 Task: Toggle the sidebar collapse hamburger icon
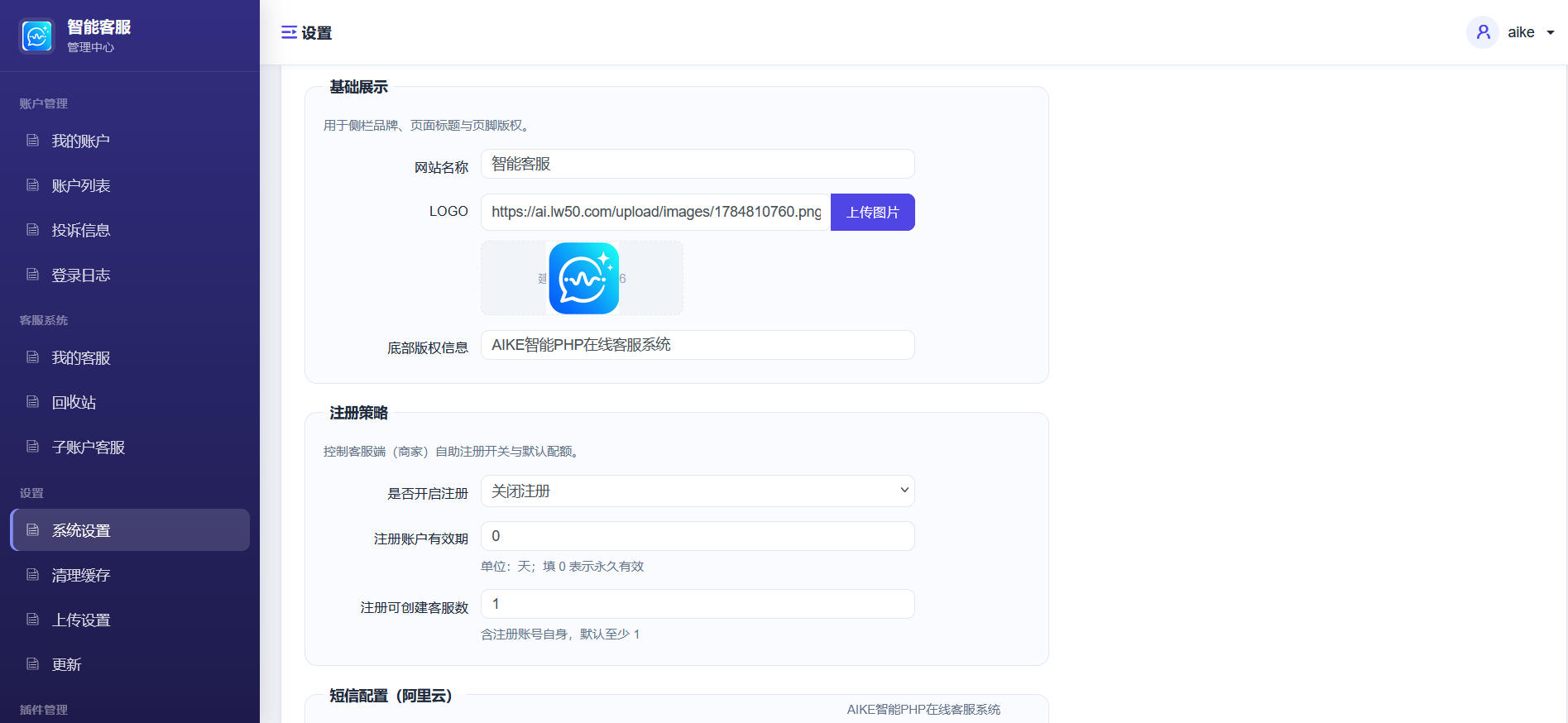pyautogui.click(x=289, y=32)
